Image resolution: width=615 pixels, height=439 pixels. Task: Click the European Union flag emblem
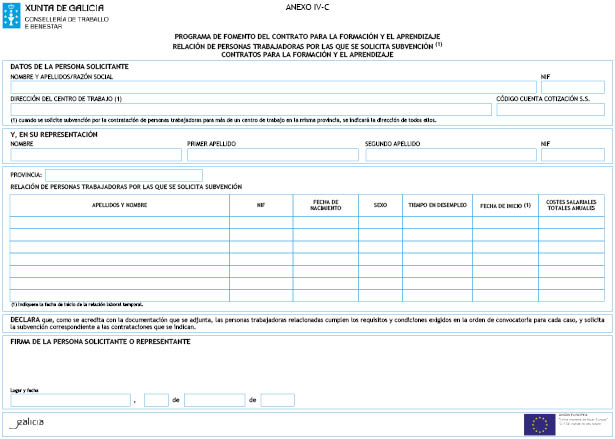(x=541, y=424)
